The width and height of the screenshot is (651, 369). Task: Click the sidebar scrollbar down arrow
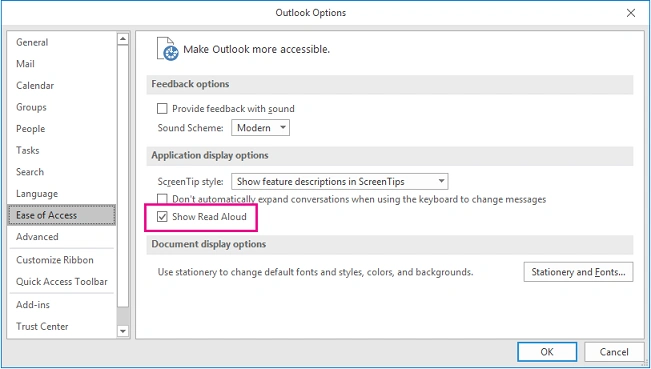point(122,331)
